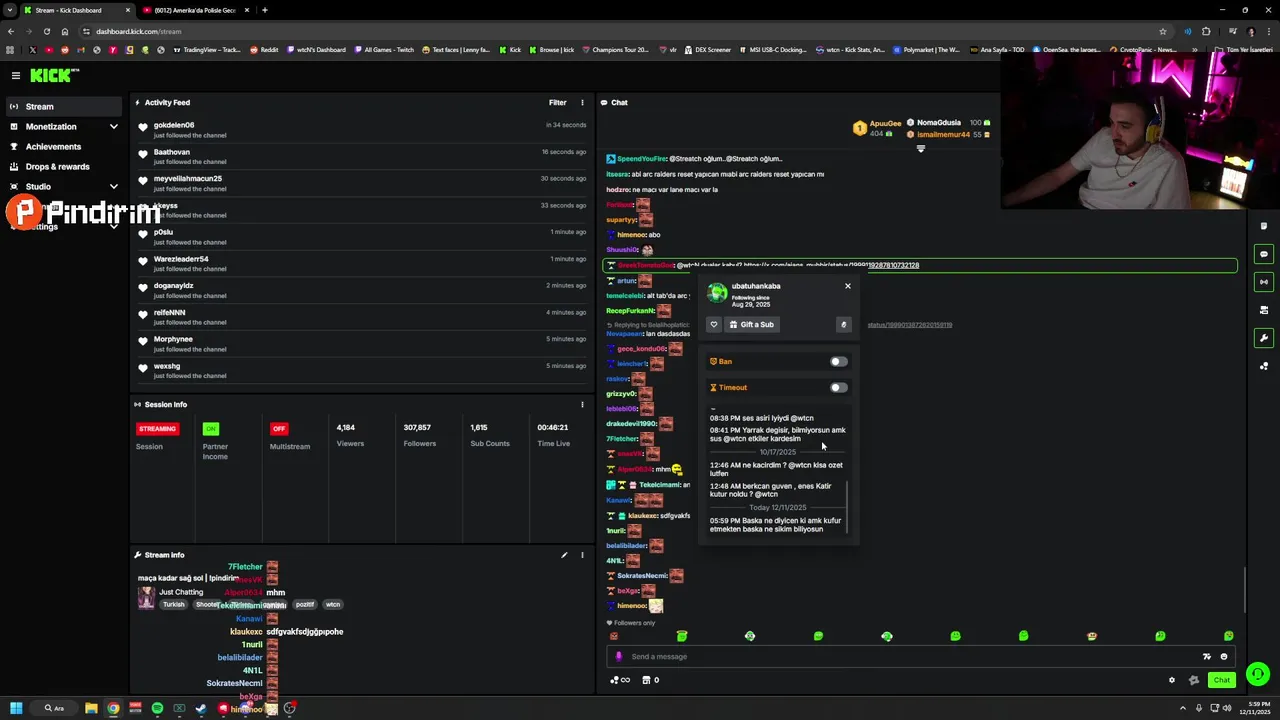Open the link in GreekTomatoGod's highlighted message
Image resolution: width=1280 pixels, height=720 pixels.
pos(831,265)
